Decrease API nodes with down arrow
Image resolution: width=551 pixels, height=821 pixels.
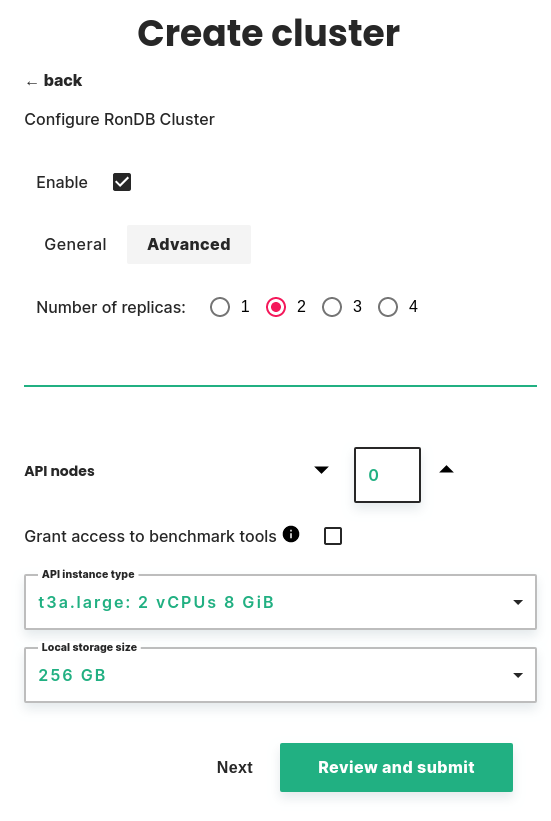[x=321, y=470]
